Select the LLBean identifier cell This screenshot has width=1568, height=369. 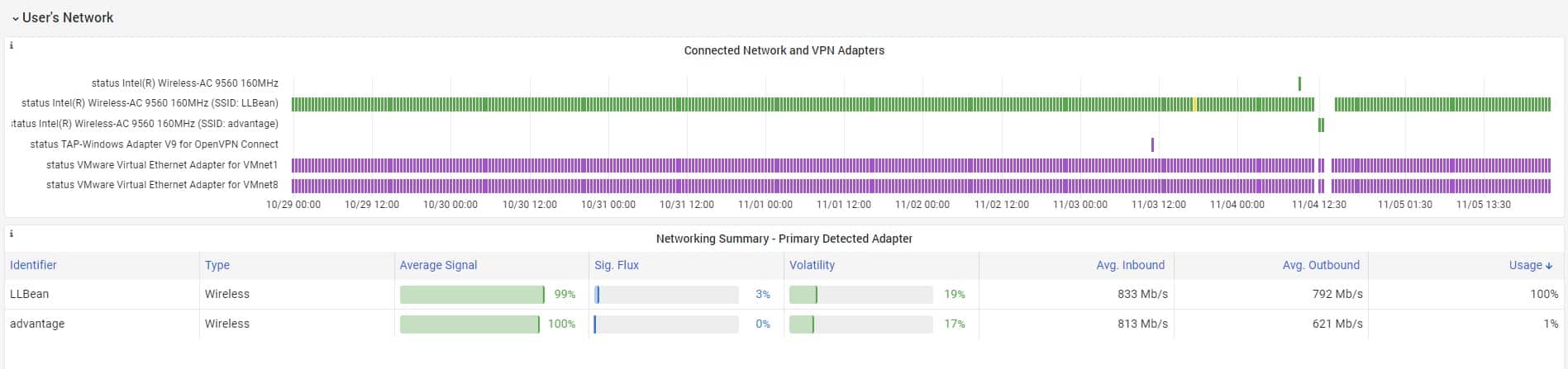pos(30,294)
